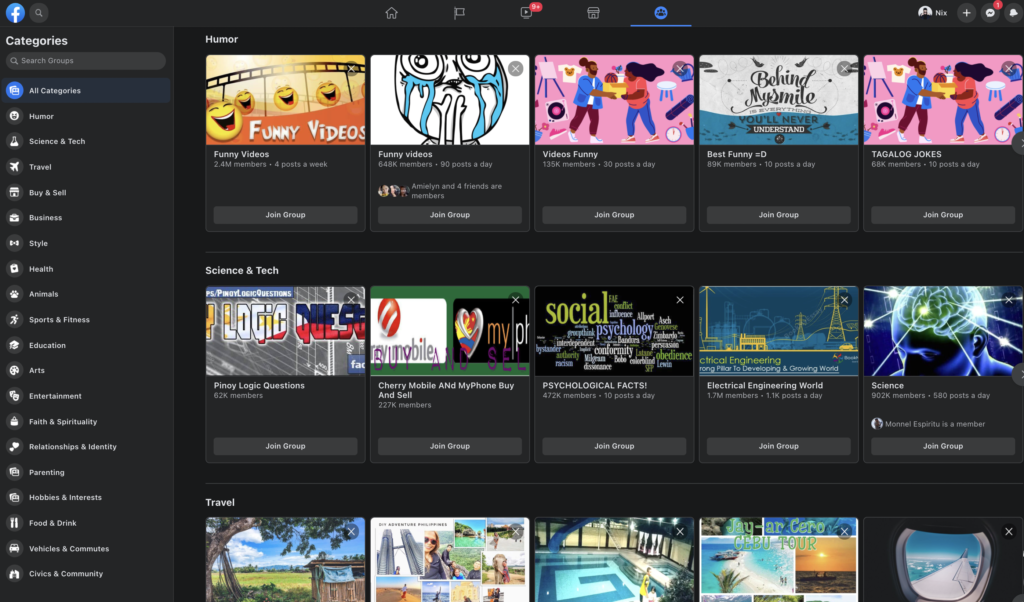Click the Vehicles & Commutes car icon
This screenshot has width=1024, height=602.
14,548
